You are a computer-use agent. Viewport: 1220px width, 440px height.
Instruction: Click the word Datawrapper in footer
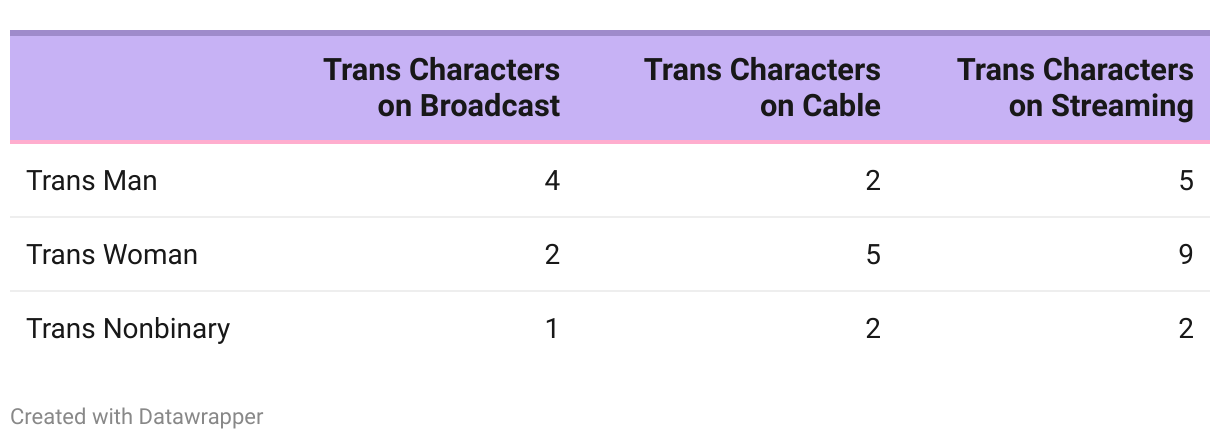pyautogui.click(x=202, y=416)
